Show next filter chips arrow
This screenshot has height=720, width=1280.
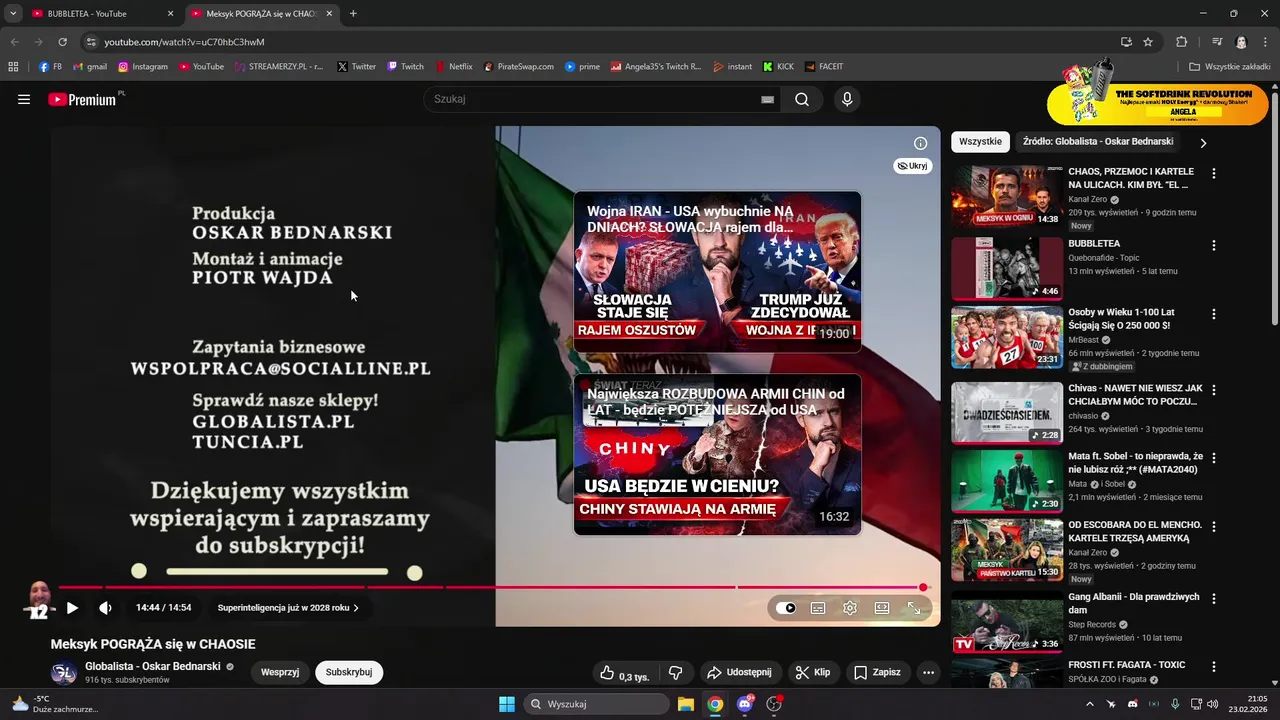point(1203,143)
